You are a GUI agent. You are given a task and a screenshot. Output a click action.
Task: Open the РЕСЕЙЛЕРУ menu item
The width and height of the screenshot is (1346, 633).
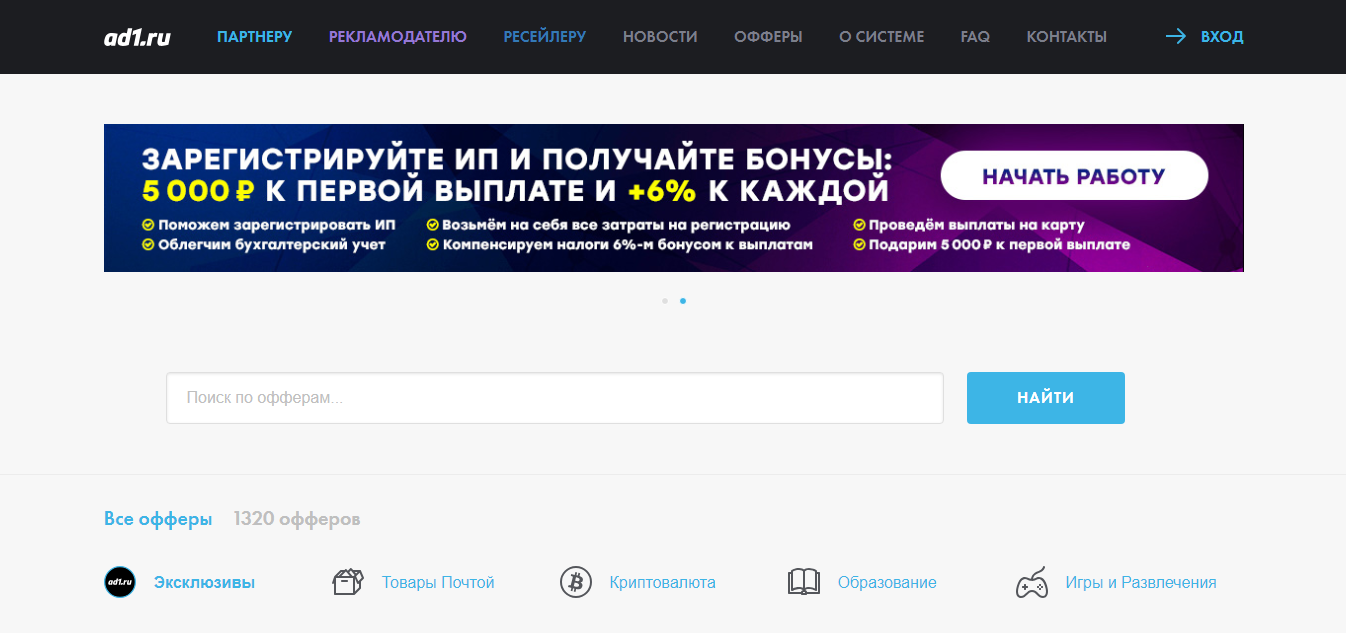[545, 37]
